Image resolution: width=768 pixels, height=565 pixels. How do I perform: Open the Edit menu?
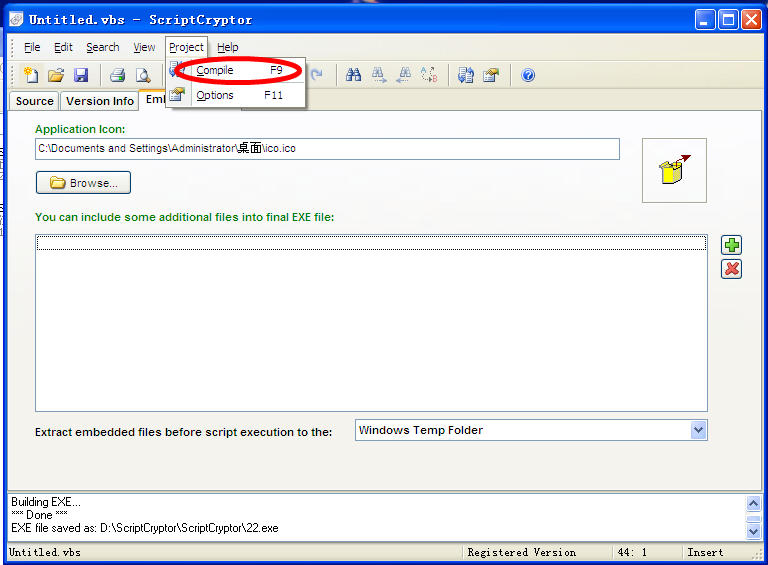click(63, 47)
